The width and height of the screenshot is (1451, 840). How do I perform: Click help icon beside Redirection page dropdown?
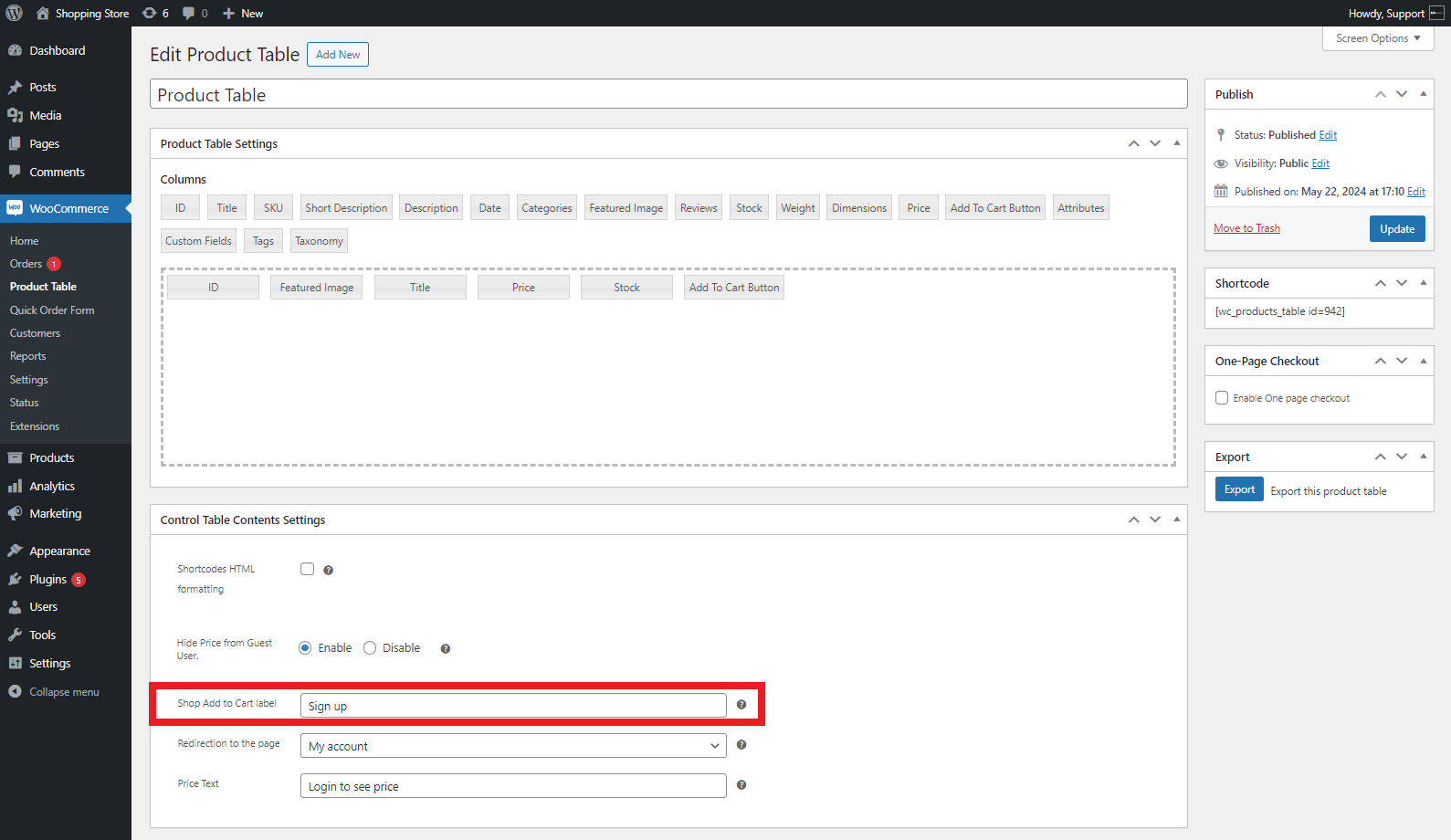click(741, 745)
